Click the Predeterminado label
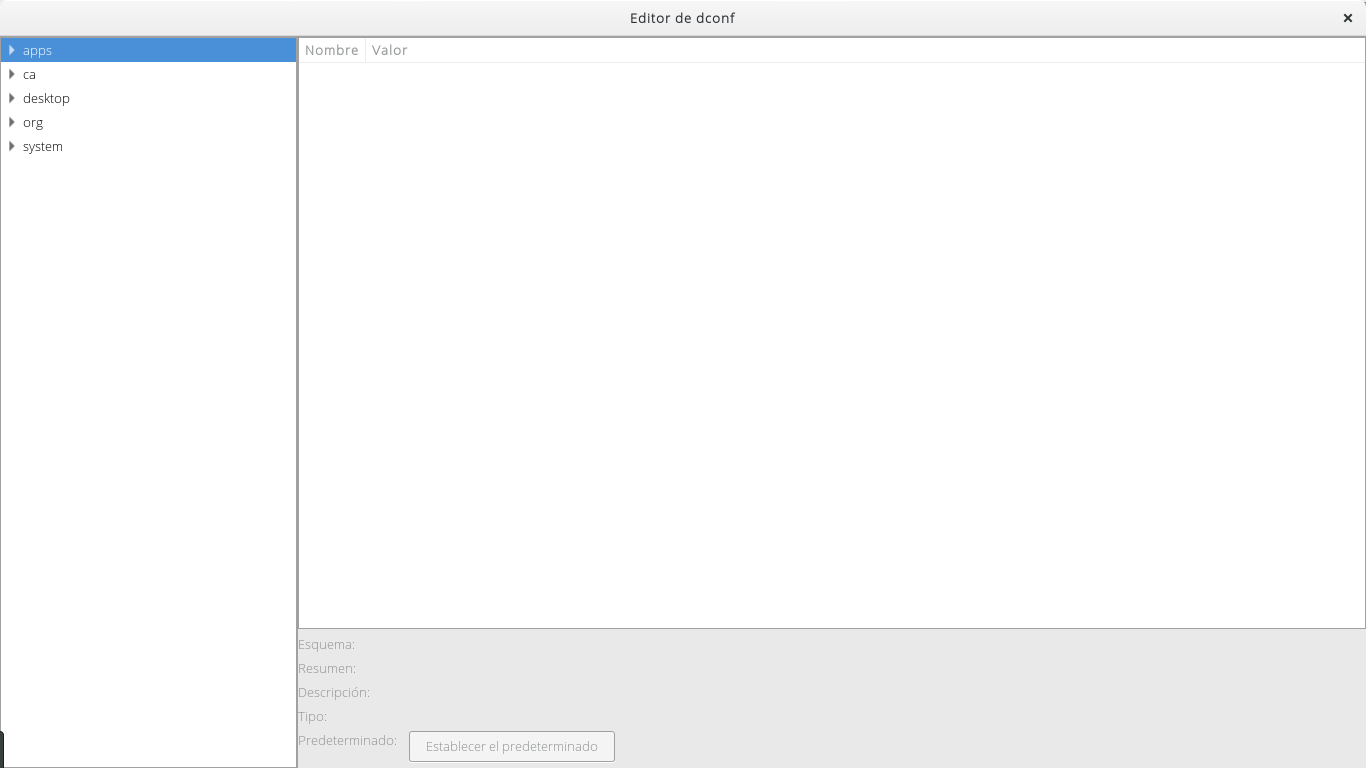The height and width of the screenshot is (768, 1366). pos(347,741)
